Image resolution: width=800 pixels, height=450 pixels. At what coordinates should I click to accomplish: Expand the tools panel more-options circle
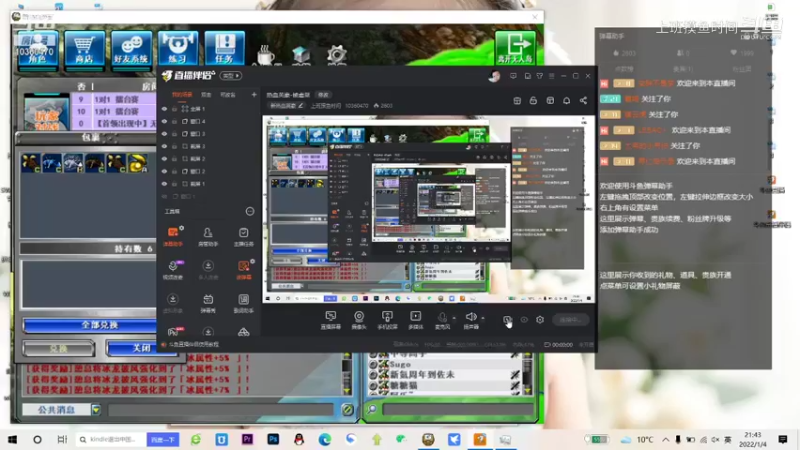click(249, 211)
